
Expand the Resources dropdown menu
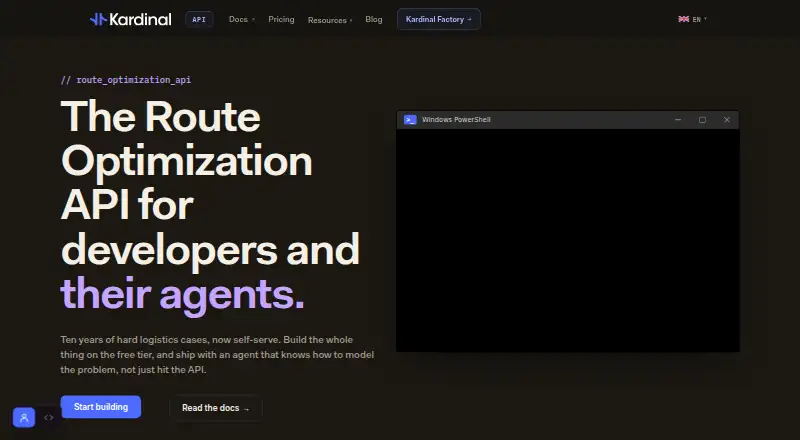330,20
